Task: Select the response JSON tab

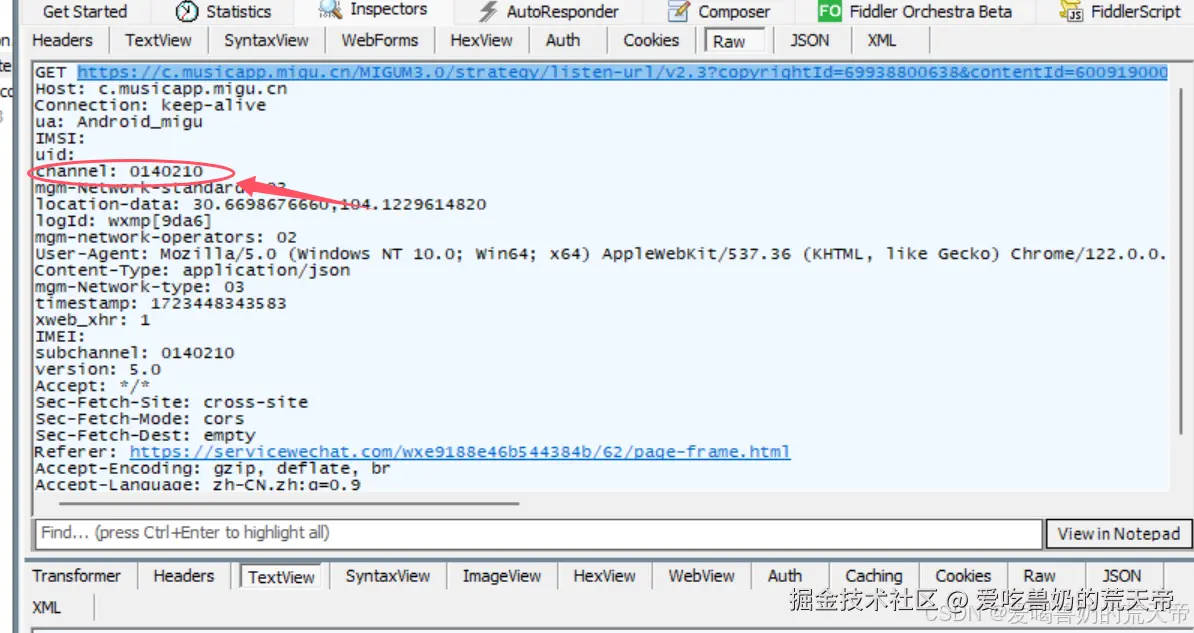Action: pos(1122,576)
